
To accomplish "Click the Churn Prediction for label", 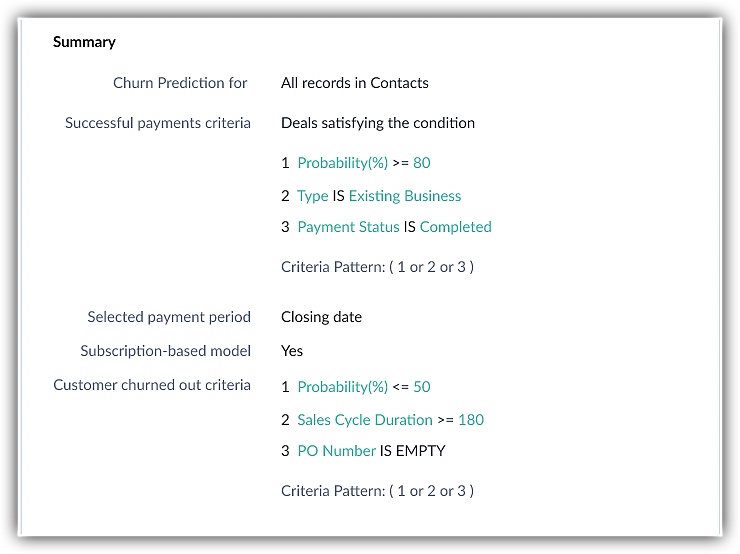I will coord(180,83).
